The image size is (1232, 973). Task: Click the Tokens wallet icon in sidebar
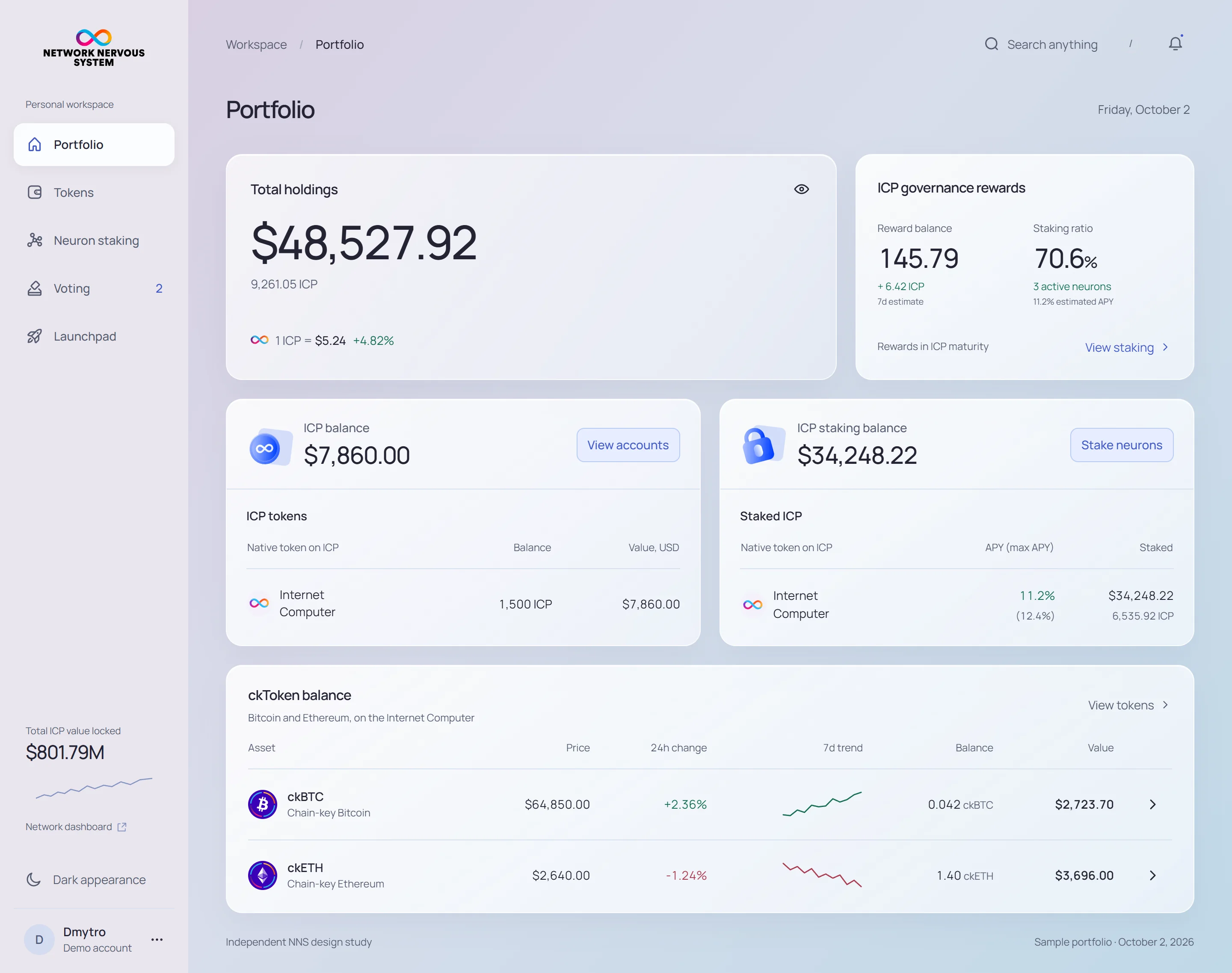(35, 193)
